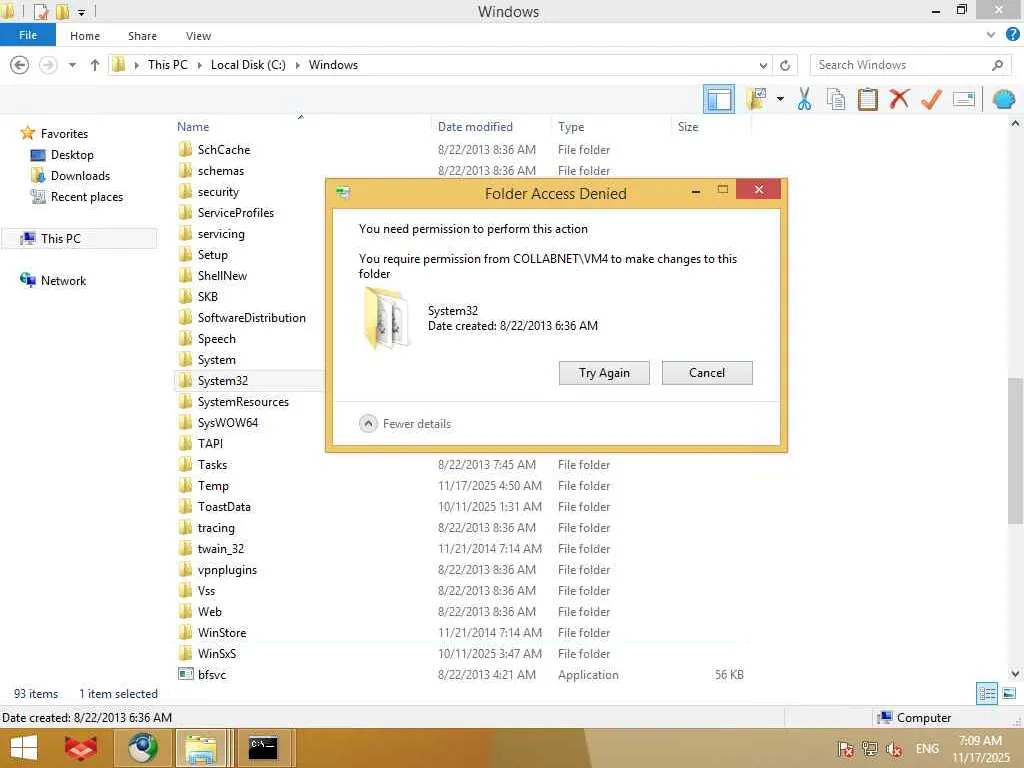Click the Action Center flag tray icon
The image size is (1024, 768).
point(845,749)
